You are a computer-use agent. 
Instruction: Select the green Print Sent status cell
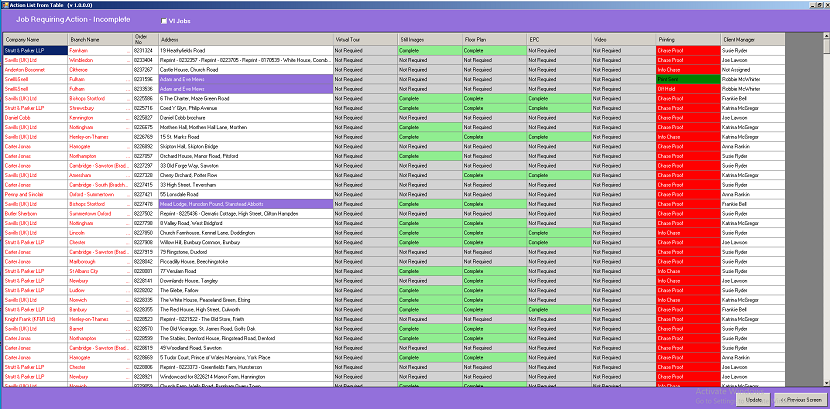(688, 79)
